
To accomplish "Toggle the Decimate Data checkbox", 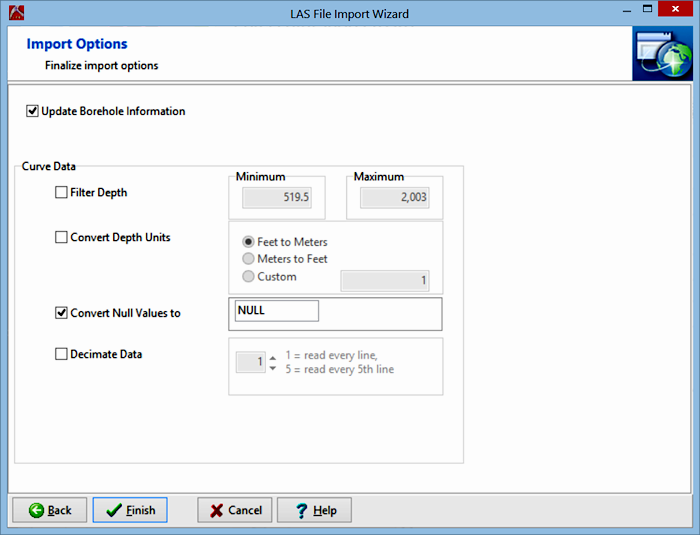I will coord(62,354).
